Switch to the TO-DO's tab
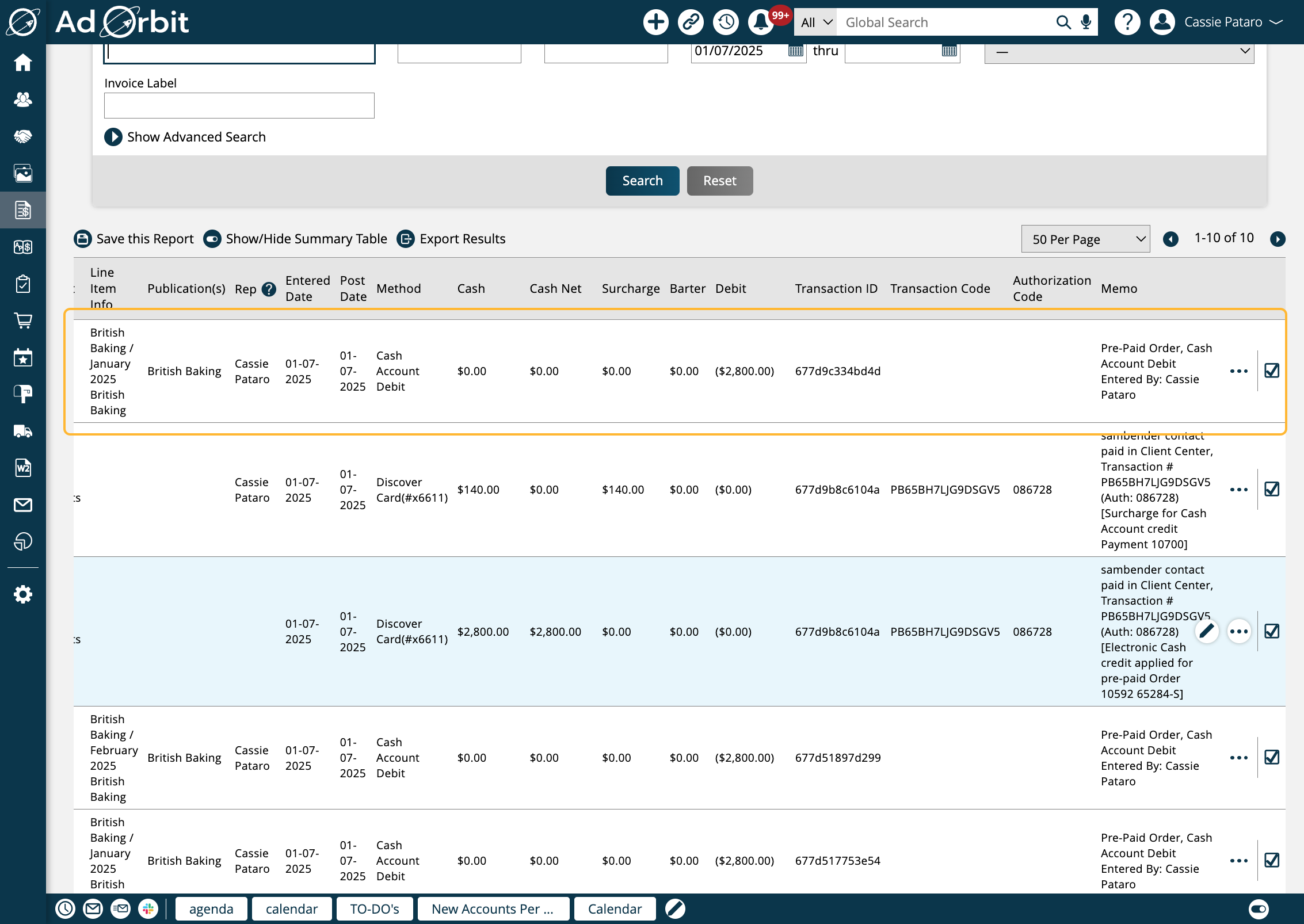The width and height of the screenshot is (1304, 924). pyautogui.click(x=375, y=908)
